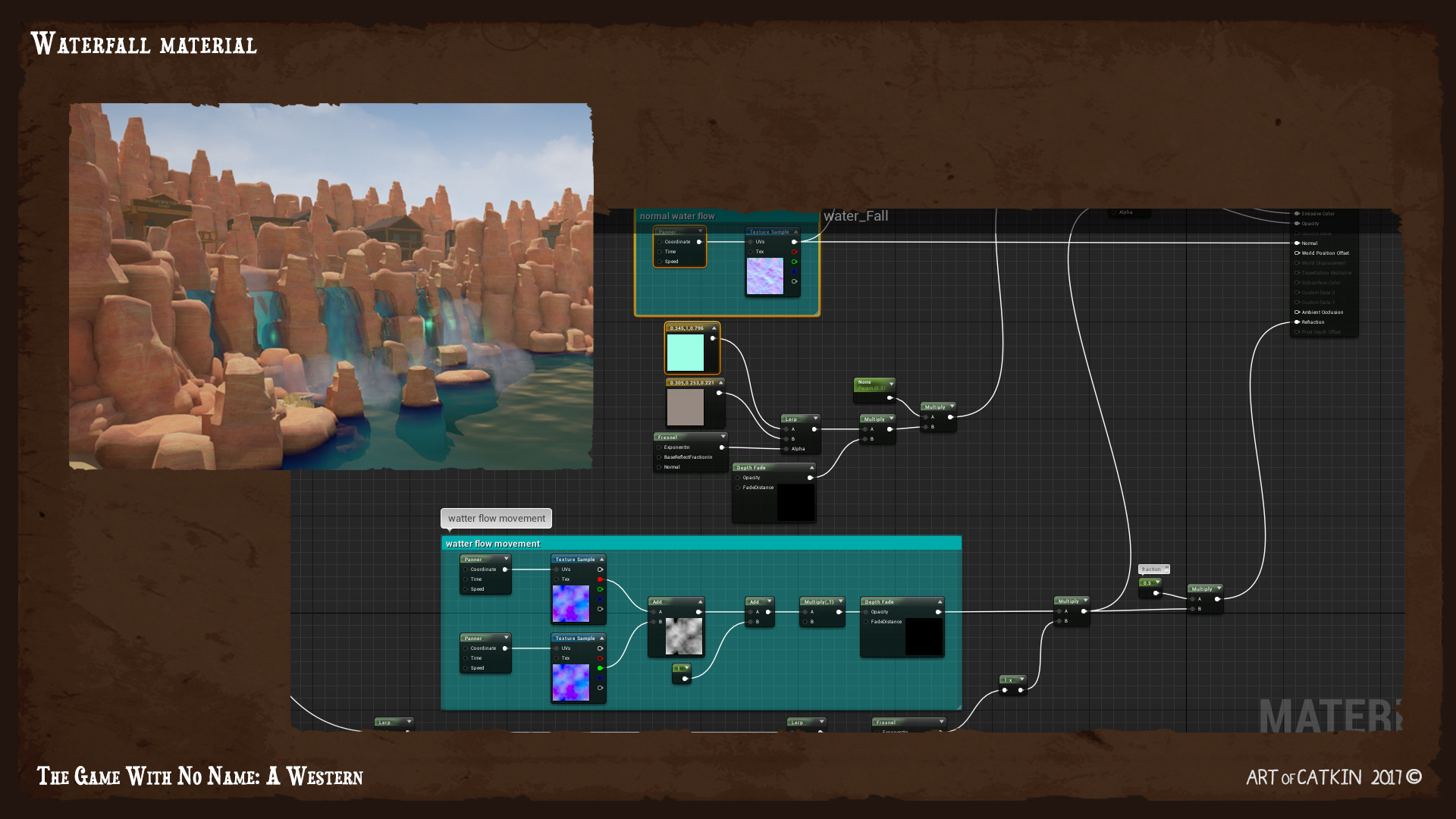
Task: Collapse the Lerp node's preview arrow
Action: [x=815, y=419]
